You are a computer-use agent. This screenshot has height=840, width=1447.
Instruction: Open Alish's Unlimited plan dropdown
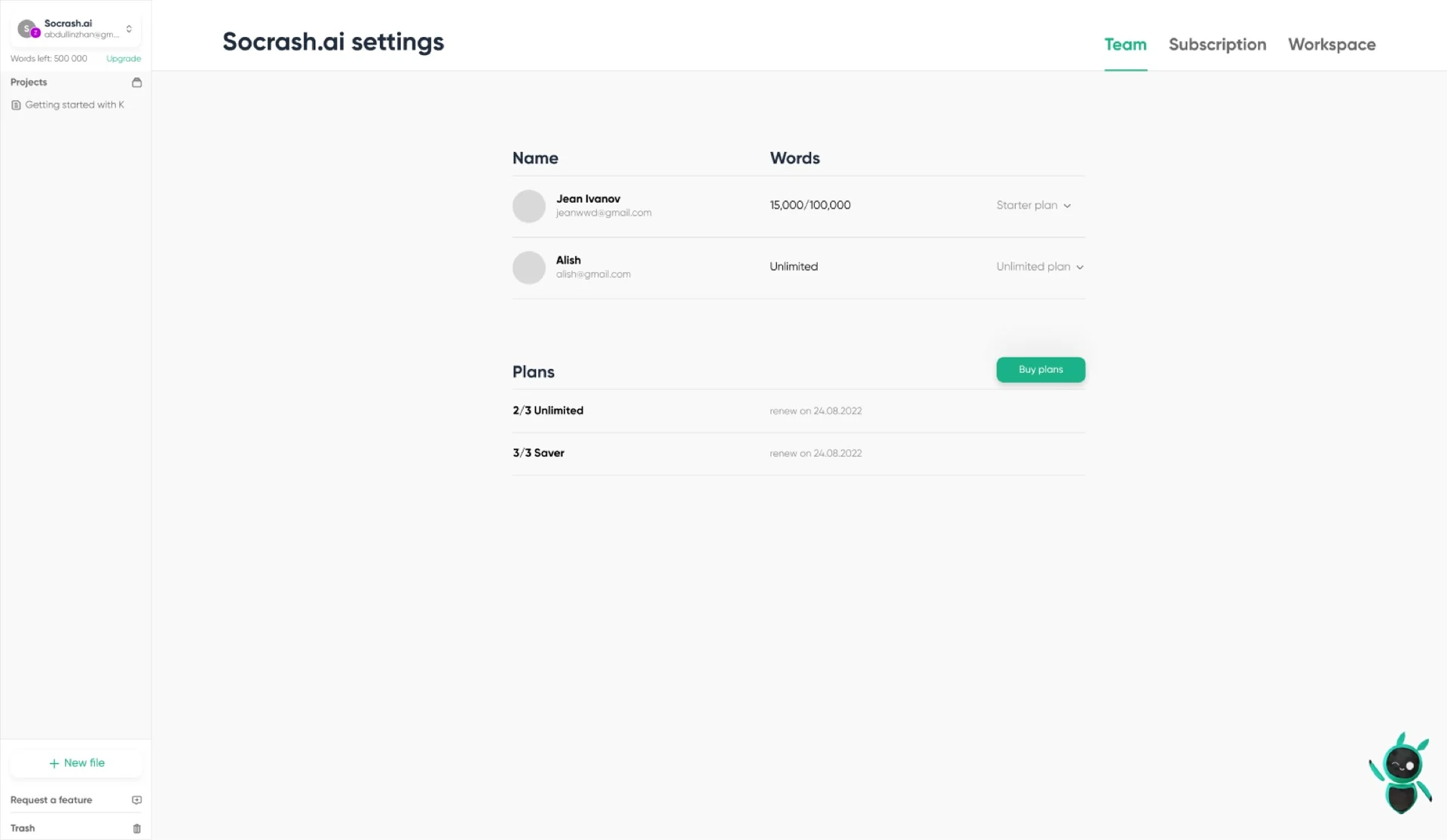click(x=1039, y=267)
